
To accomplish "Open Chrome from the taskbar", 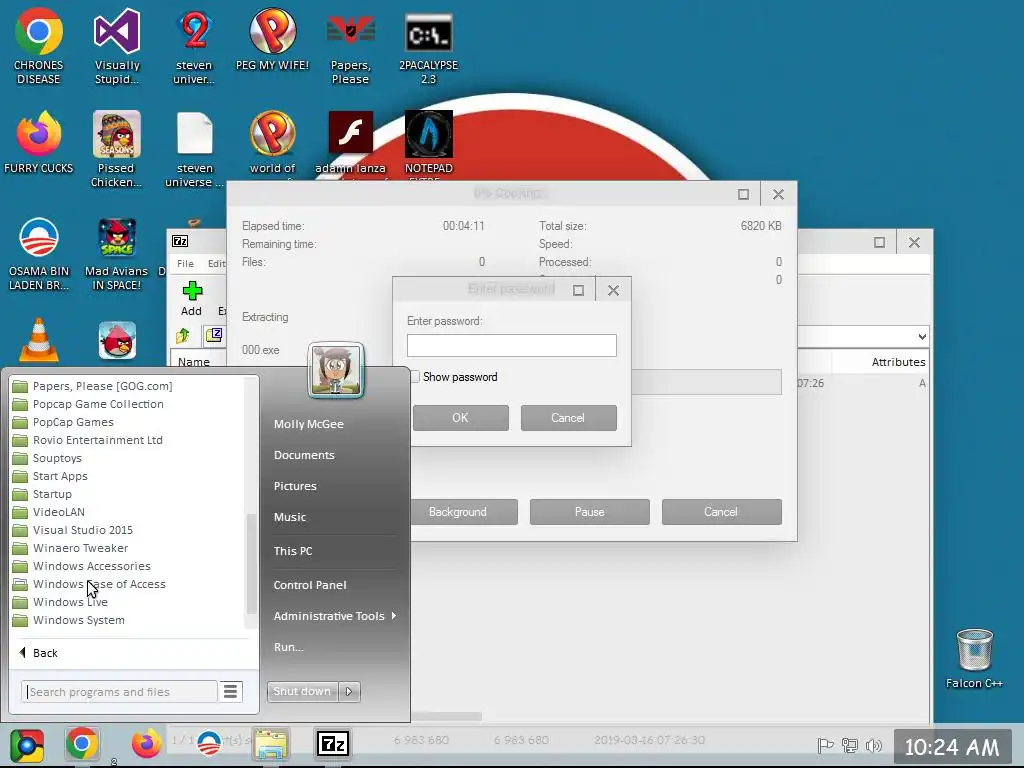I will (x=82, y=744).
